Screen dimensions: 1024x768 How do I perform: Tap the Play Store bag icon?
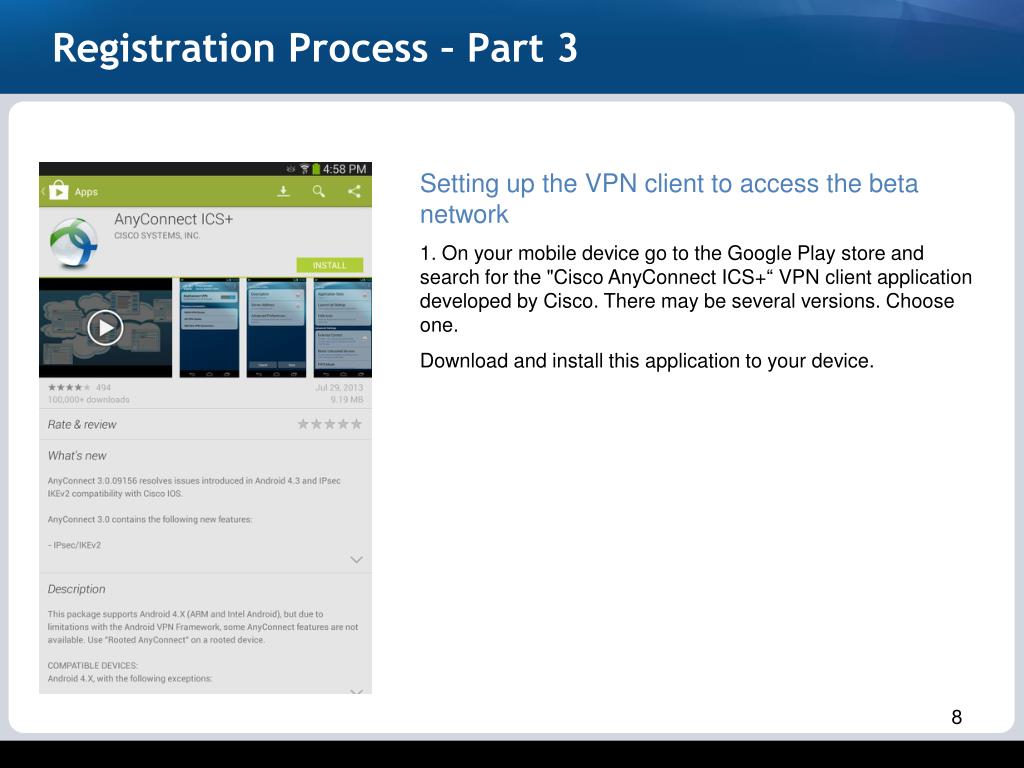pyautogui.click(x=58, y=191)
